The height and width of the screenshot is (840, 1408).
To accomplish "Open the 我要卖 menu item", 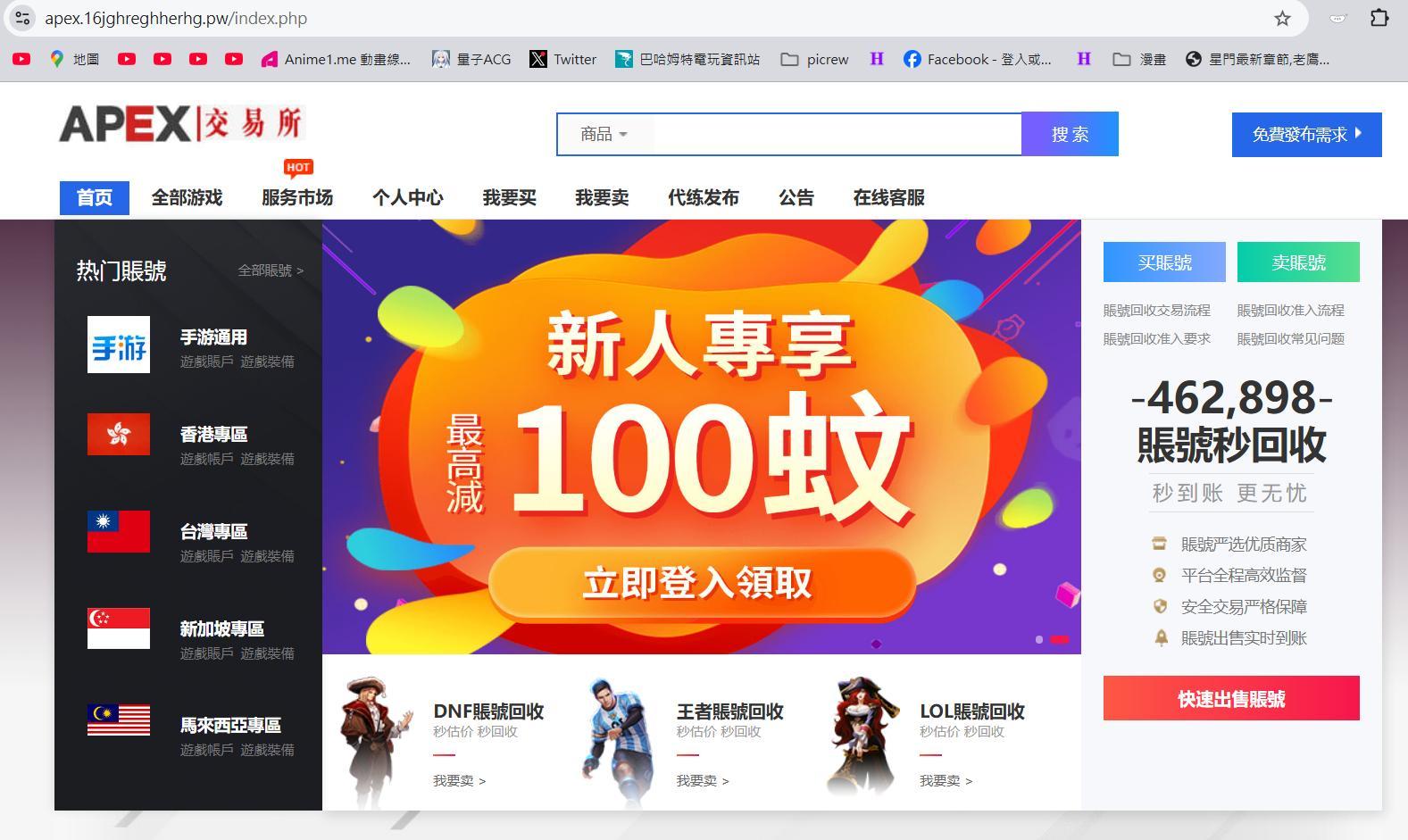I will pyautogui.click(x=602, y=198).
